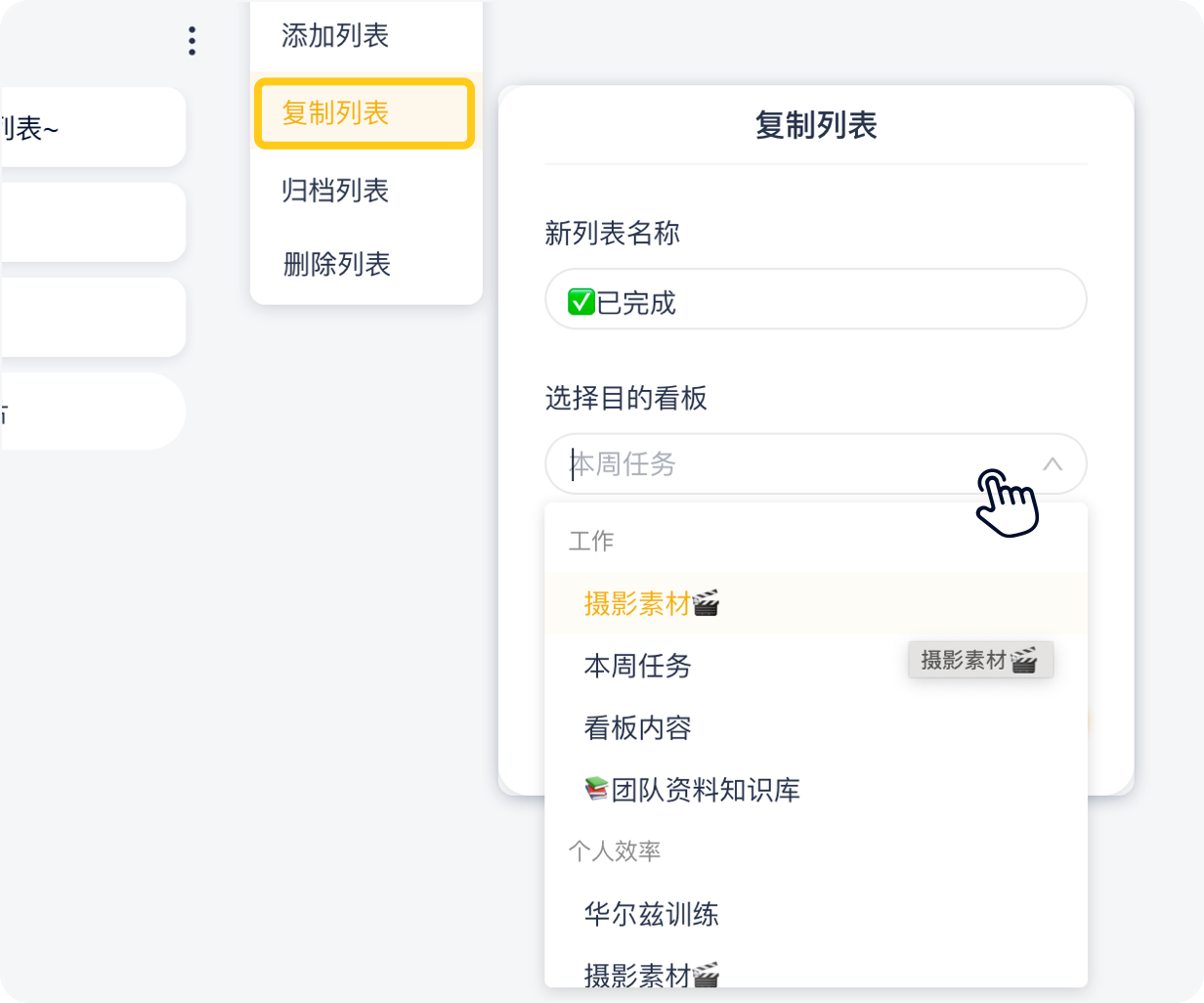Click 删除列表 menu entry

[x=336, y=264]
